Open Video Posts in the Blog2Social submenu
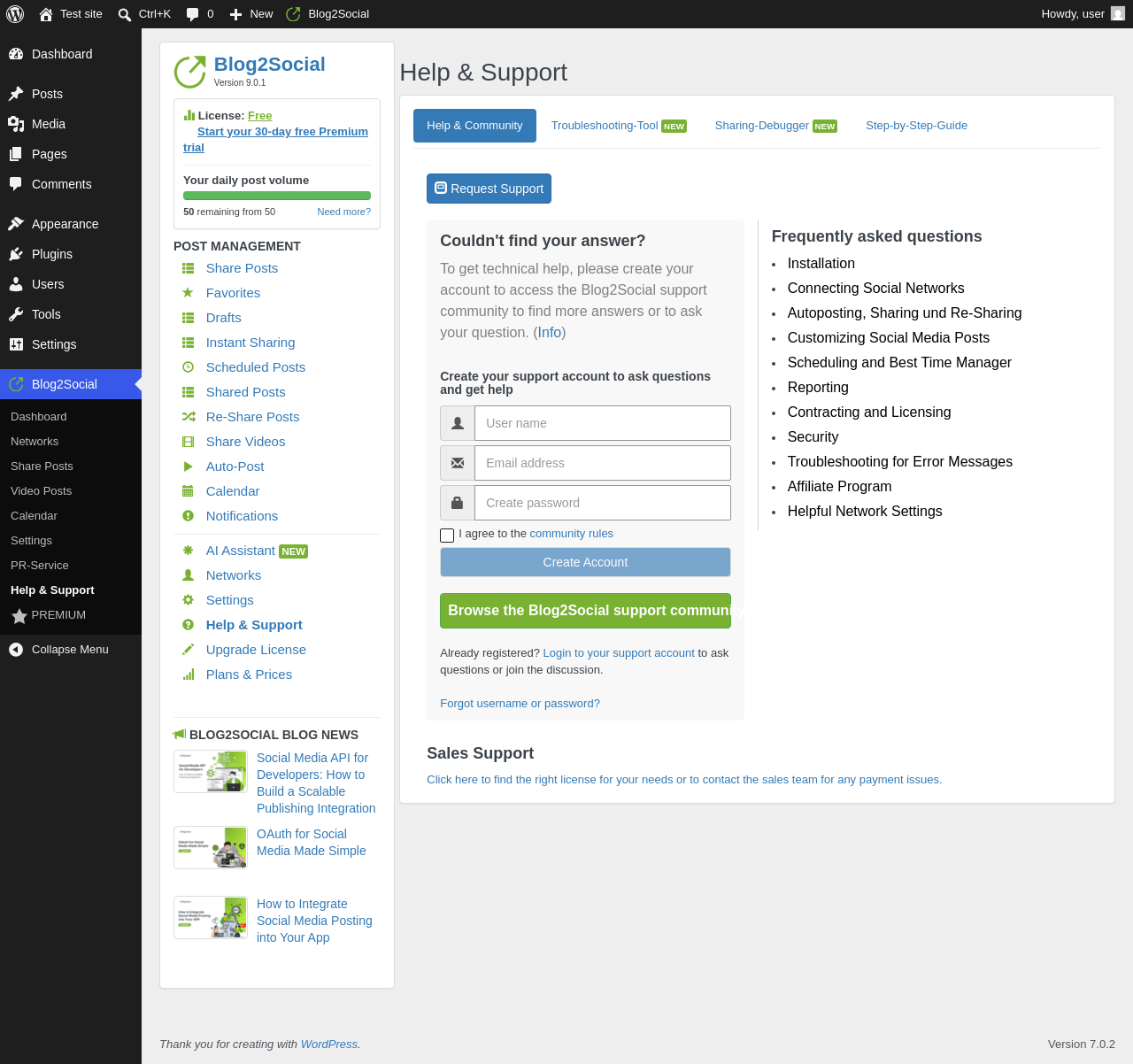The width and height of the screenshot is (1133, 1064). (41, 491)
